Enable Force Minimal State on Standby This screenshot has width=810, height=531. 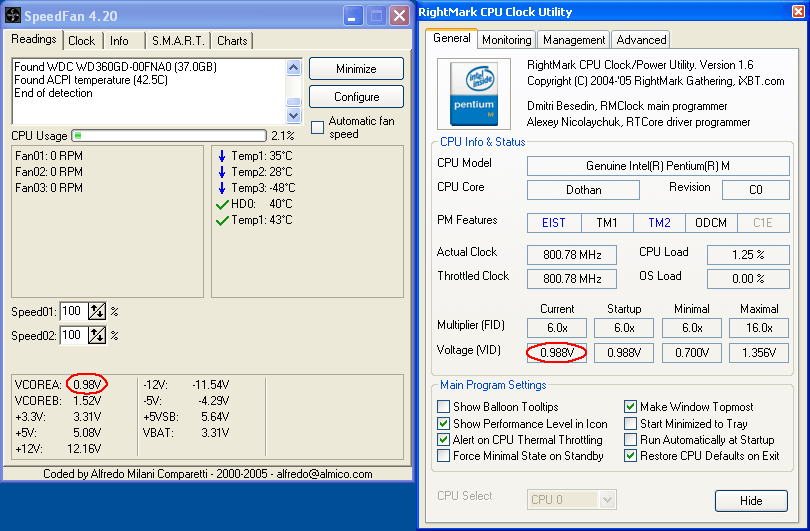pyautogui.click(x=443, y=456)
